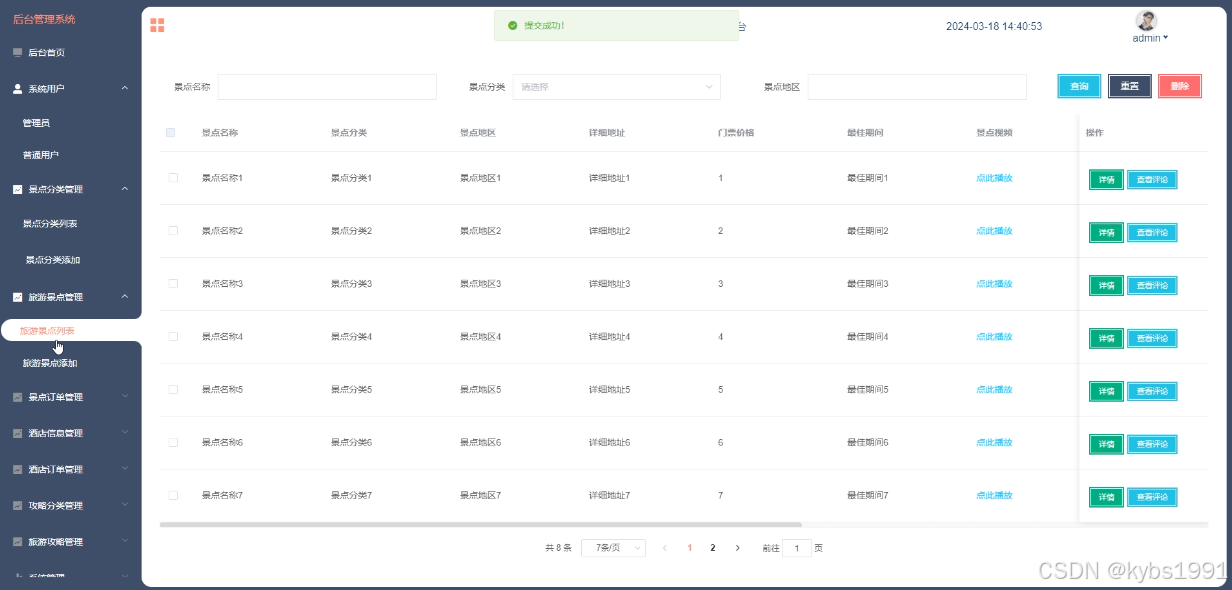Viewport: 1232px width, 590px height.
Task: Check the row 景点名称5 checkbox
Action: pyautogui.click(x=173, y=390)
